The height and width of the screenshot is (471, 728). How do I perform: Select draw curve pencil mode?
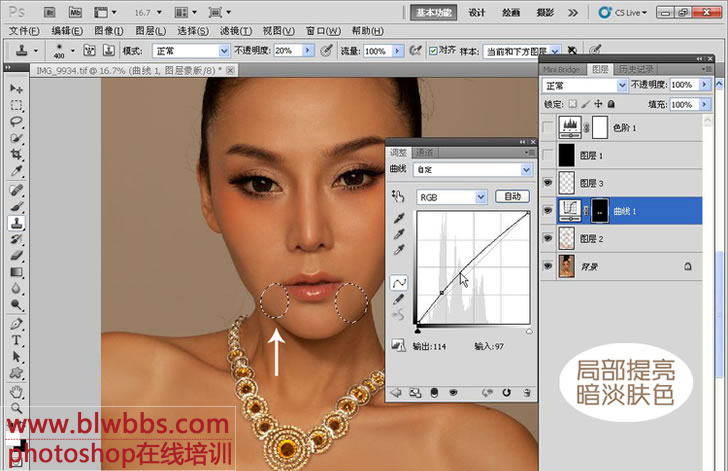[398, 299]
